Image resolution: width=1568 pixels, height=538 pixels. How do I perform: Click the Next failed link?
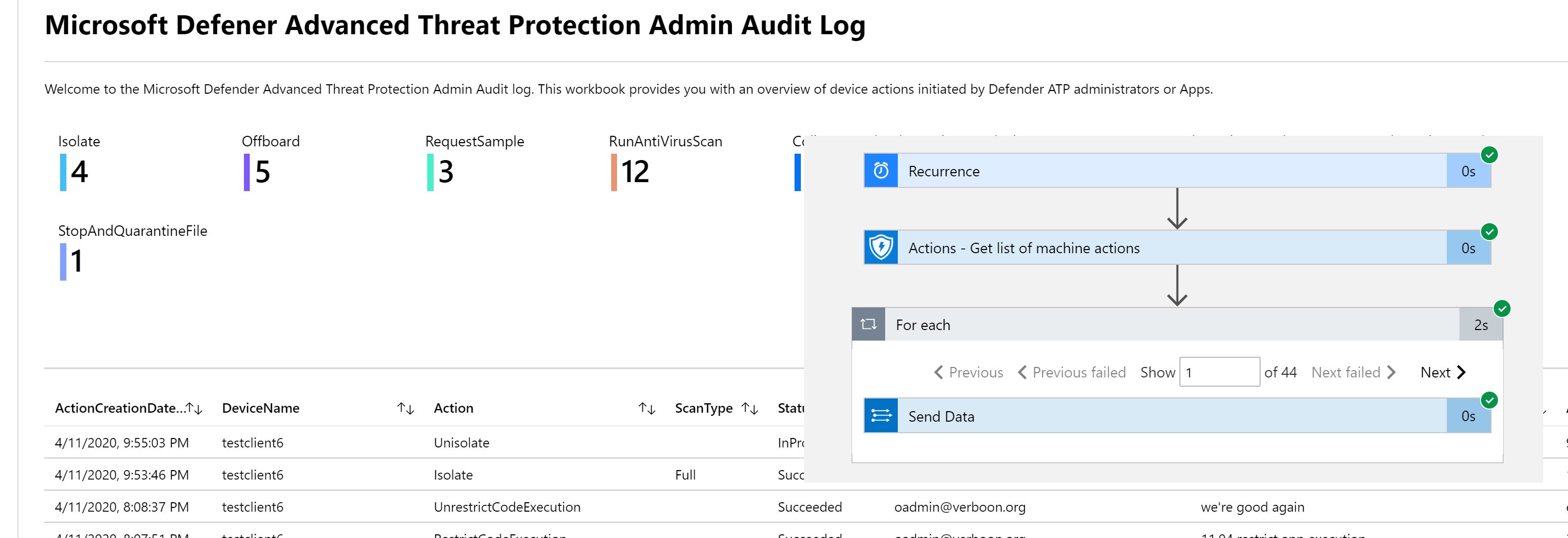[x=1345, y=372]
